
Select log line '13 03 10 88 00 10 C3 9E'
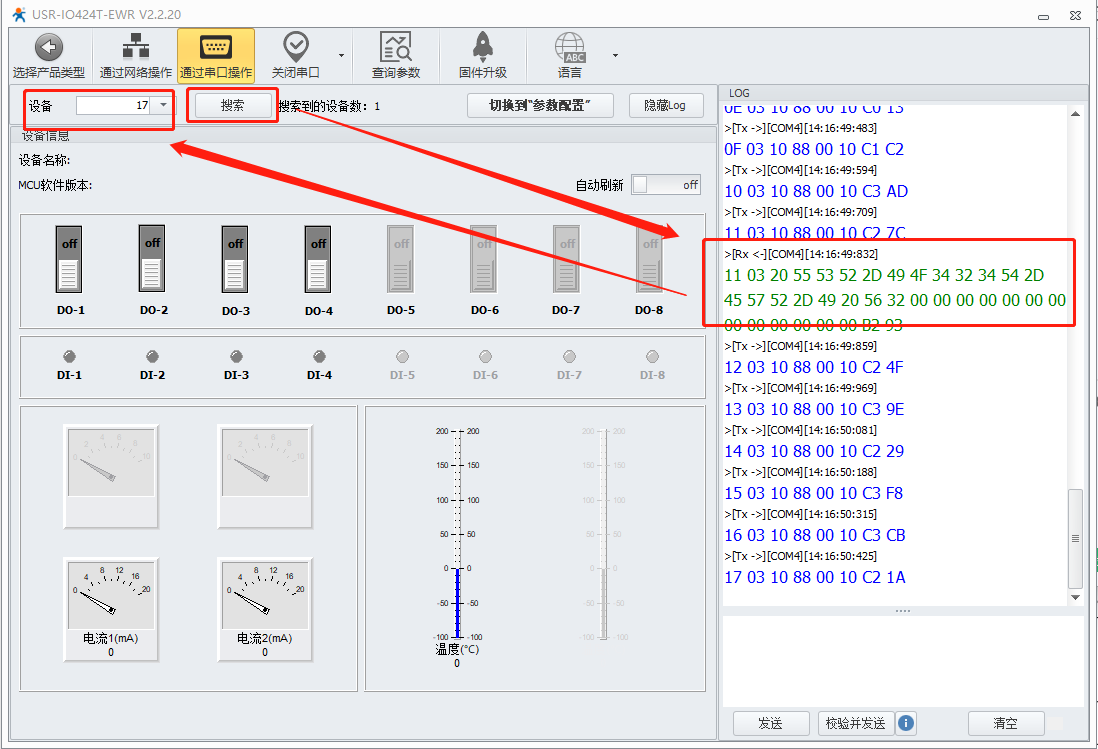(814, 410)
